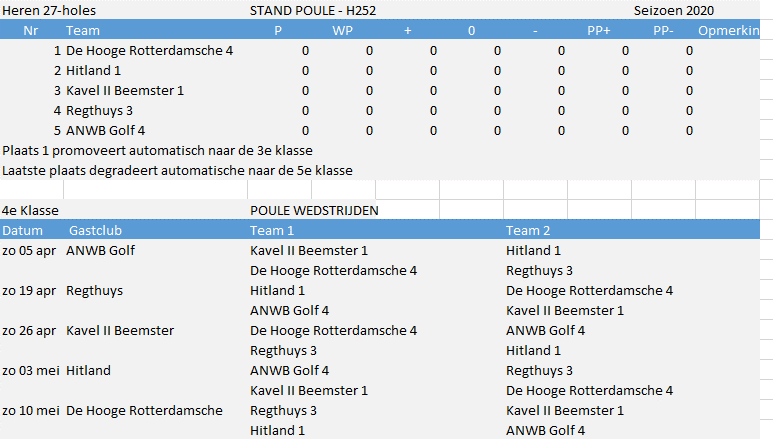
Task: Select the promotion note about 3e klasse
Action: pyautogui.click(x=157, y=150)
